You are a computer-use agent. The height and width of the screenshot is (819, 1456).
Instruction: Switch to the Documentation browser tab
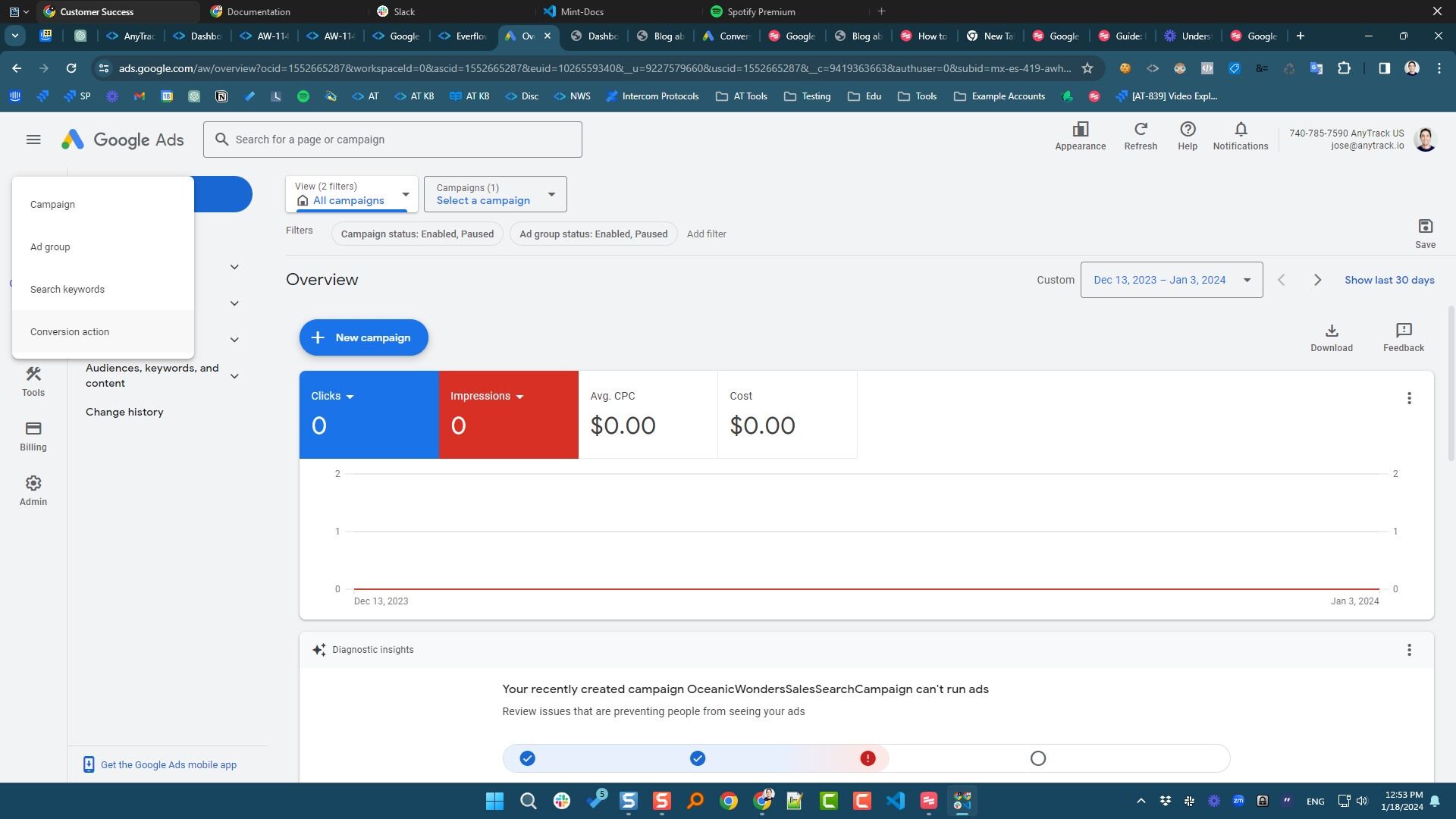point(259,11)
